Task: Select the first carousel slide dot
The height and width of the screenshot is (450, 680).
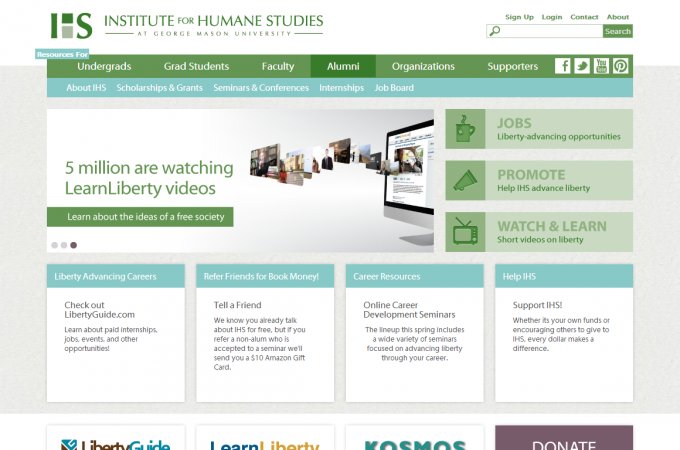Action: click(55, 245)
